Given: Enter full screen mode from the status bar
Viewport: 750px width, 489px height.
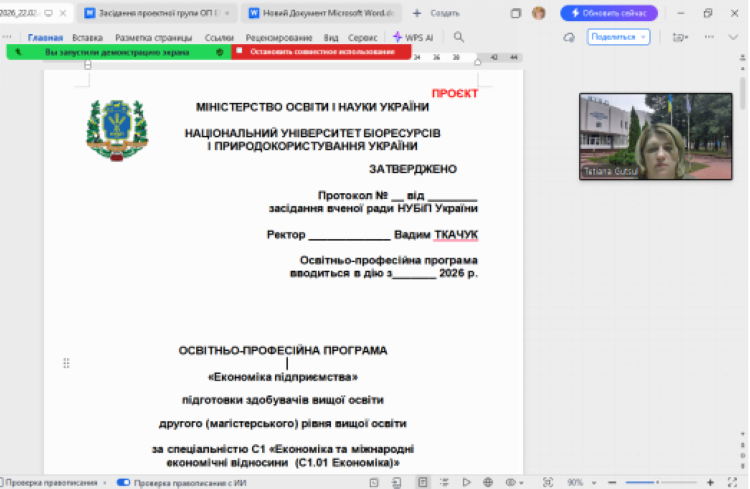Looking at the screenshot, I should click(732, 482).
